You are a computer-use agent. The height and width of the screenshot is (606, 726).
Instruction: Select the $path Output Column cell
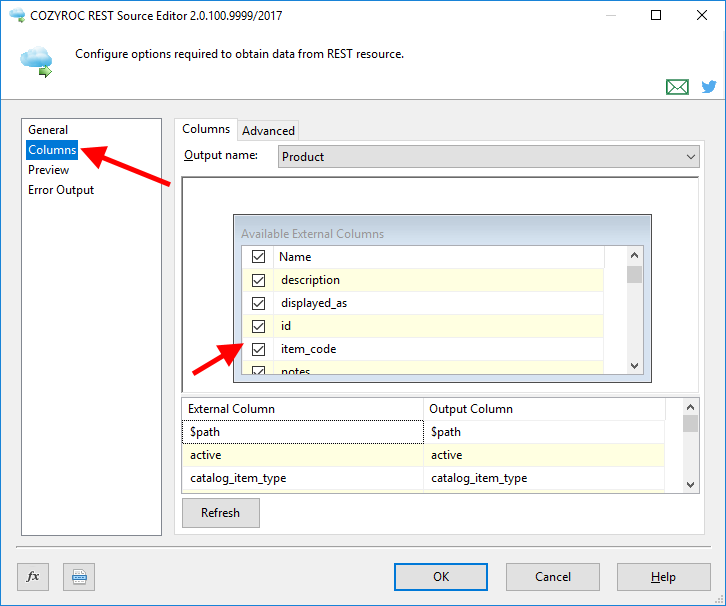(x=544, y=432)
